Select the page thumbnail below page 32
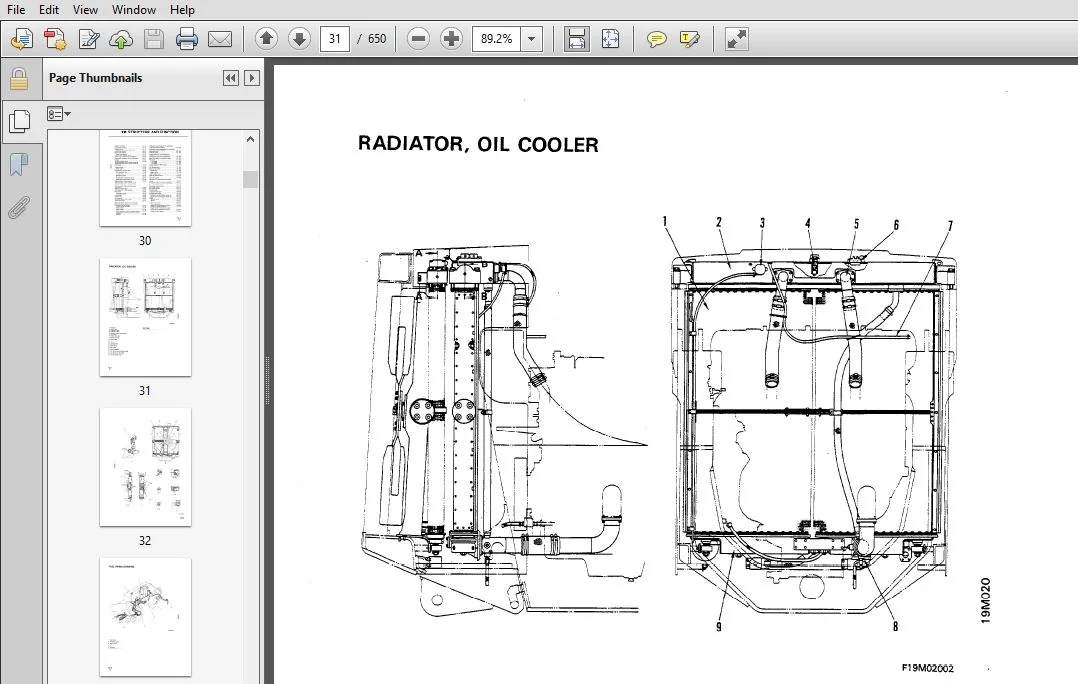This screenshot has width=1078, height=684. pyautogui.click(x=145, y=617)
